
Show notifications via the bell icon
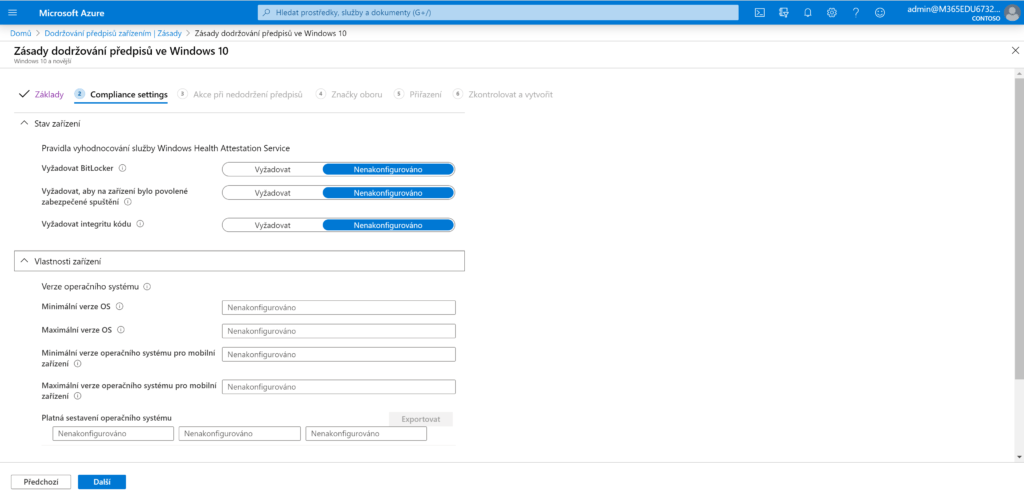point(807,13)
